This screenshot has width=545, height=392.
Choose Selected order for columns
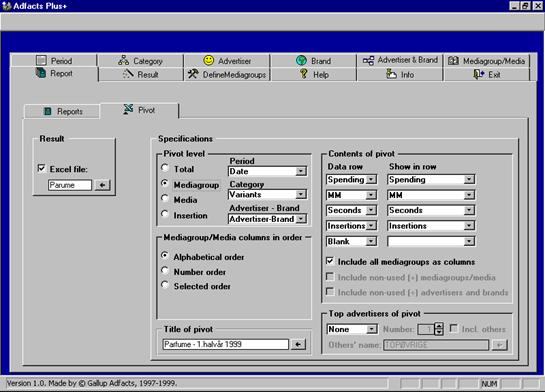pos(165,285)
